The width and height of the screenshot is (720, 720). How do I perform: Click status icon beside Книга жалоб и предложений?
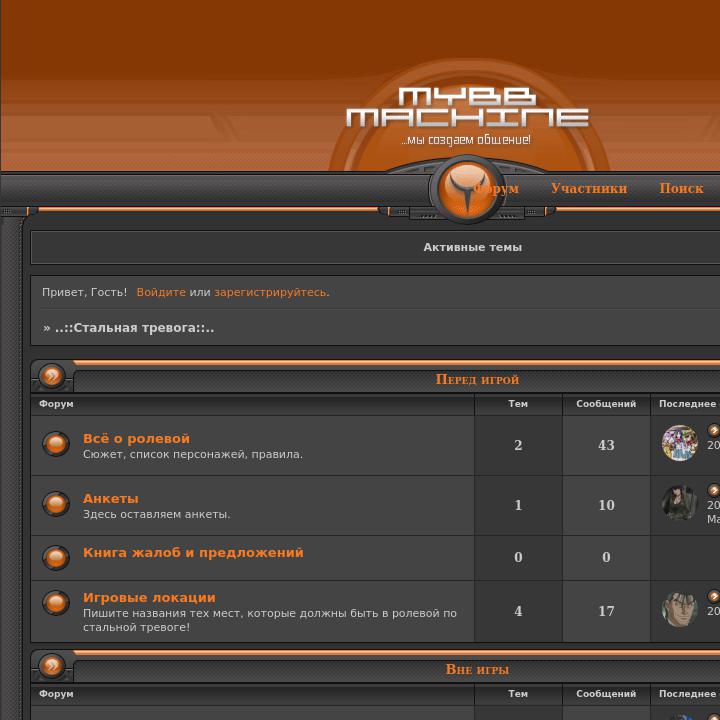(56, 557)
